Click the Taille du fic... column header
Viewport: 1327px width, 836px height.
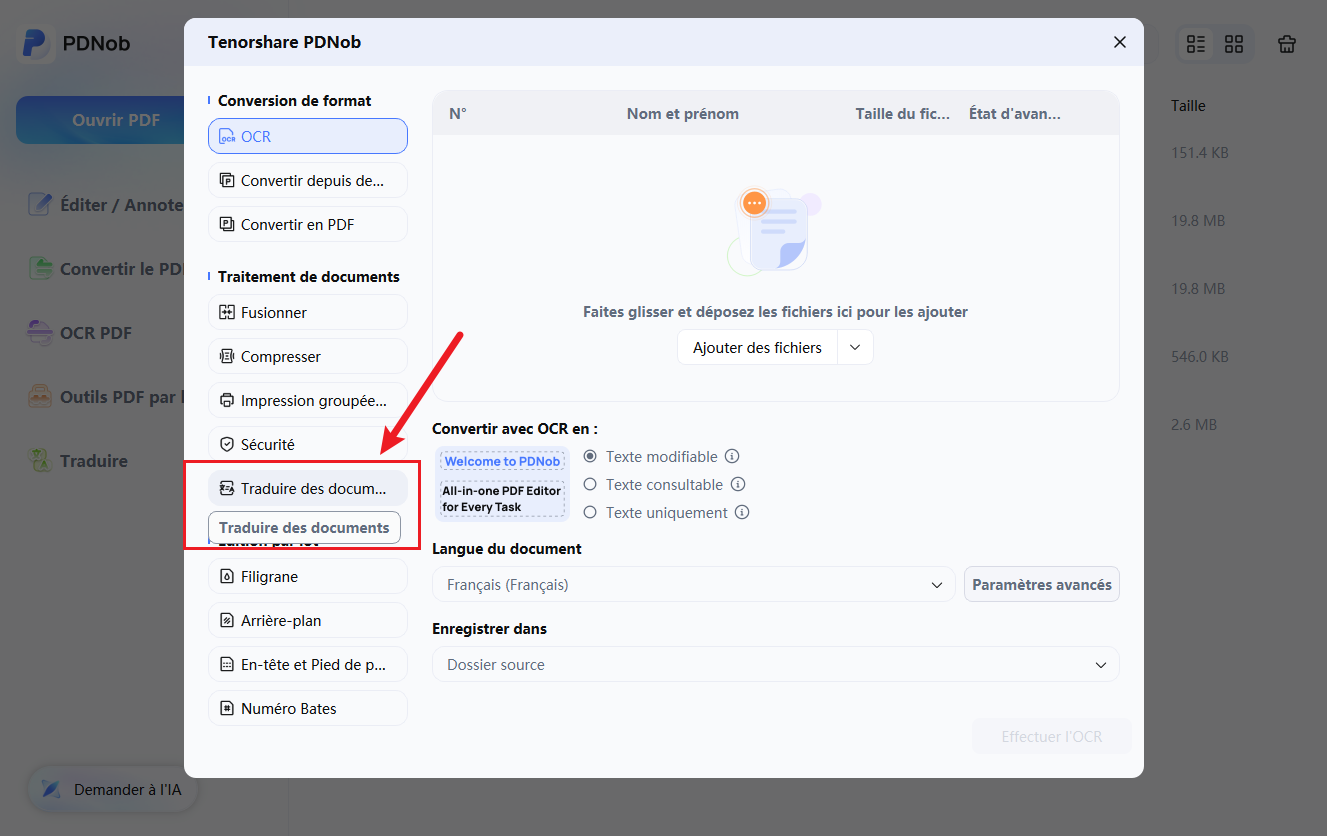(x=903, y=114)
